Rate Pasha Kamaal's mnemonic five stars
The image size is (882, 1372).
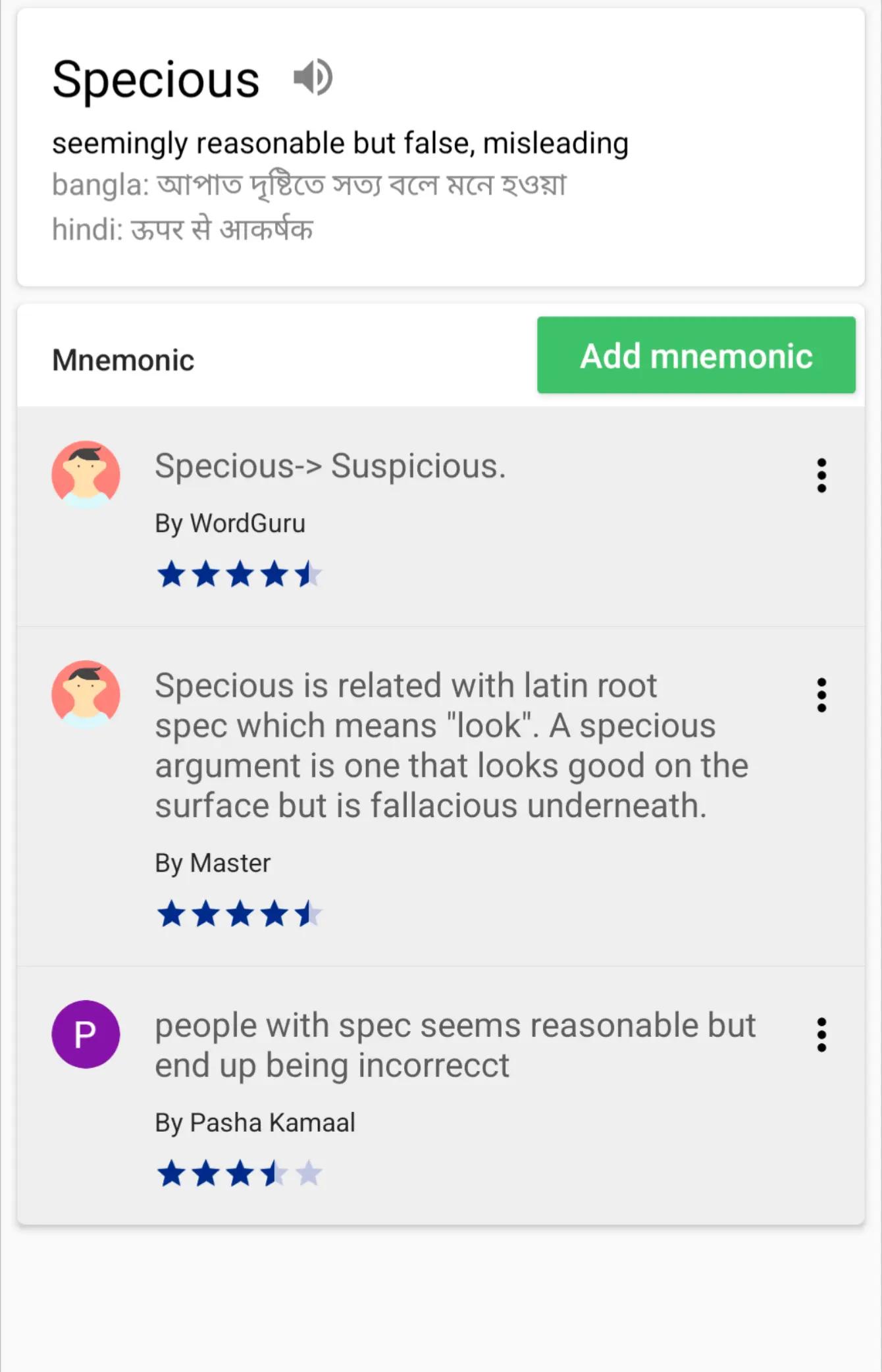(309, 1173)
